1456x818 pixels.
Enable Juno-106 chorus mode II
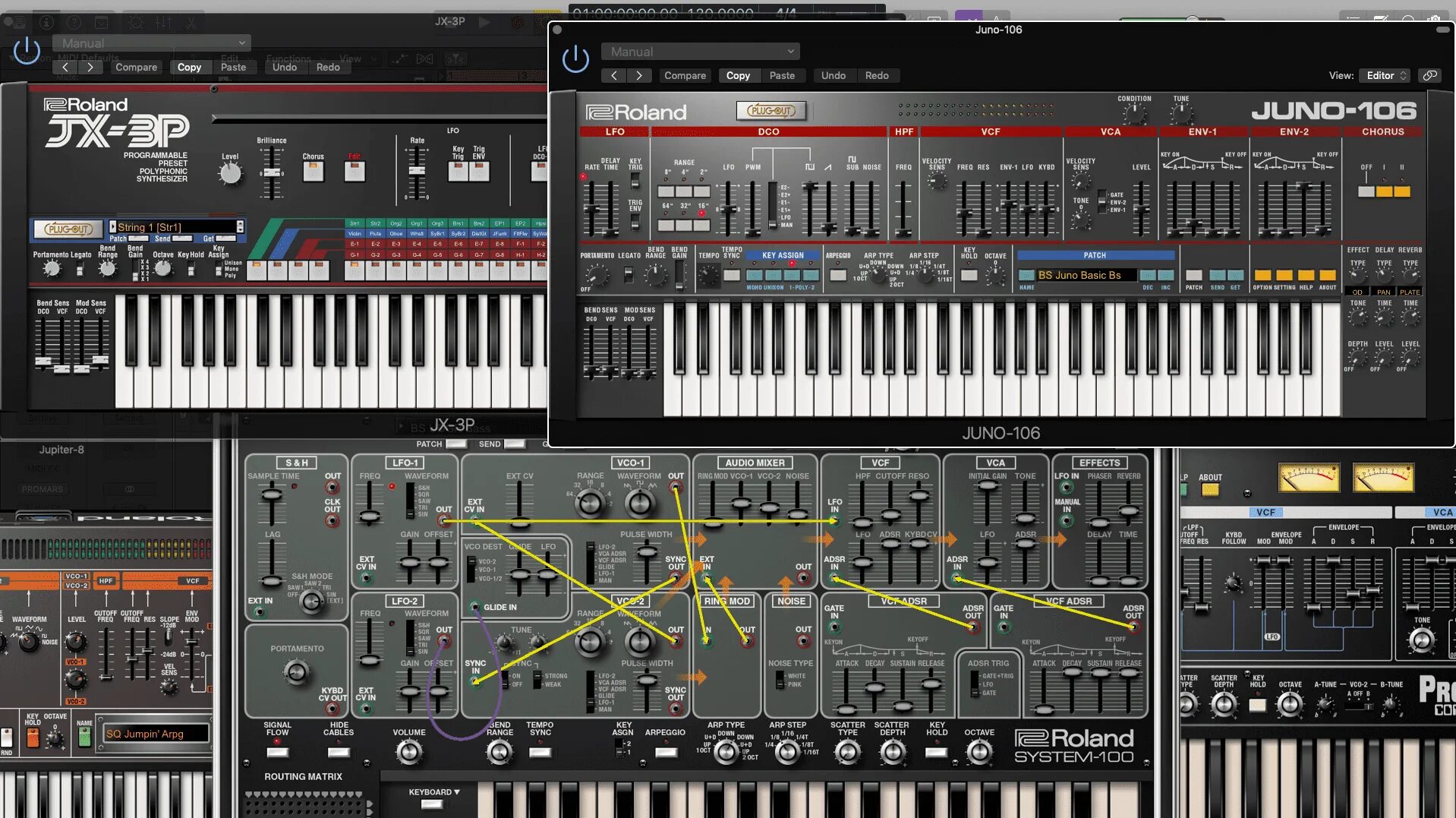[1402, 192]
